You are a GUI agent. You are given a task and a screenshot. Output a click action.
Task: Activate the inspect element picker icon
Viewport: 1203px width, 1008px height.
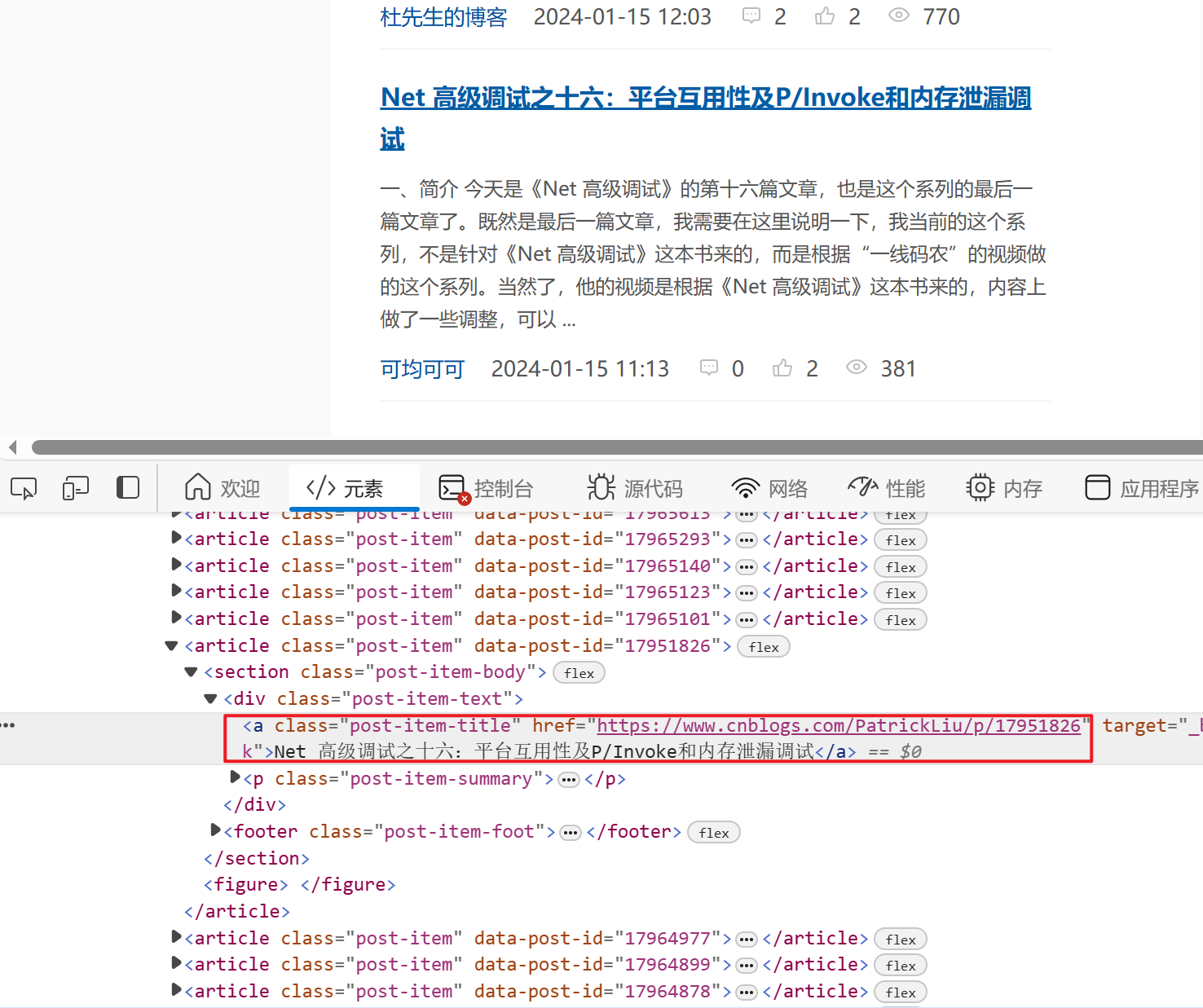(x=24, y=488)
